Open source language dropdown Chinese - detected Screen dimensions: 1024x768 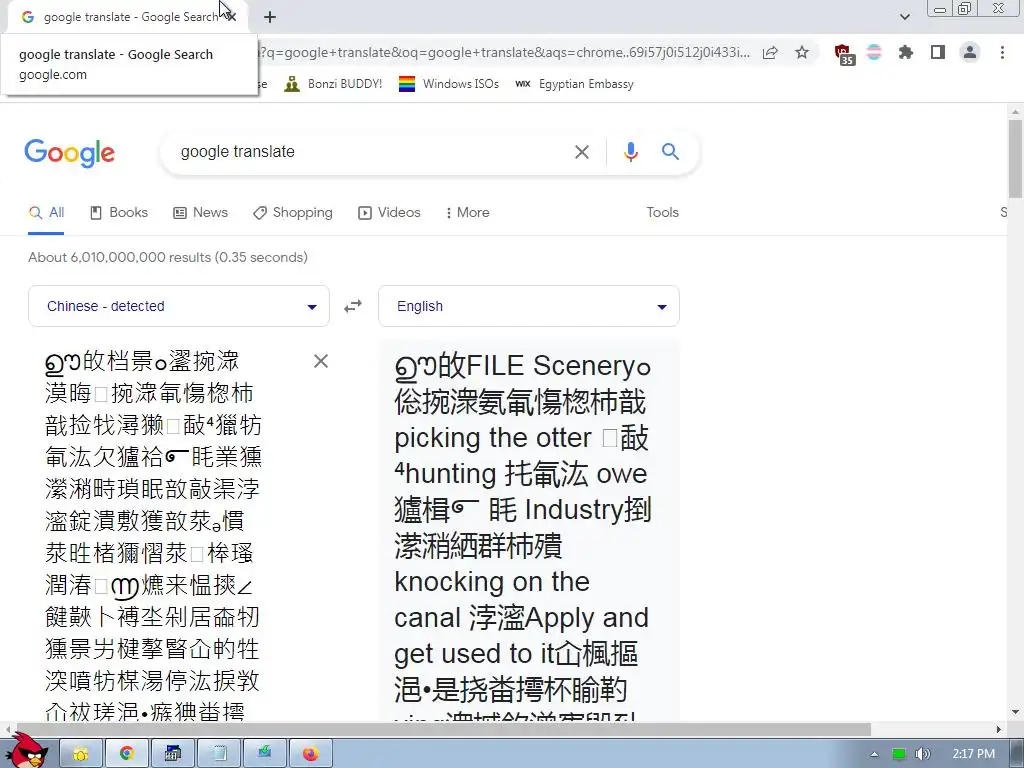point(179,306)
